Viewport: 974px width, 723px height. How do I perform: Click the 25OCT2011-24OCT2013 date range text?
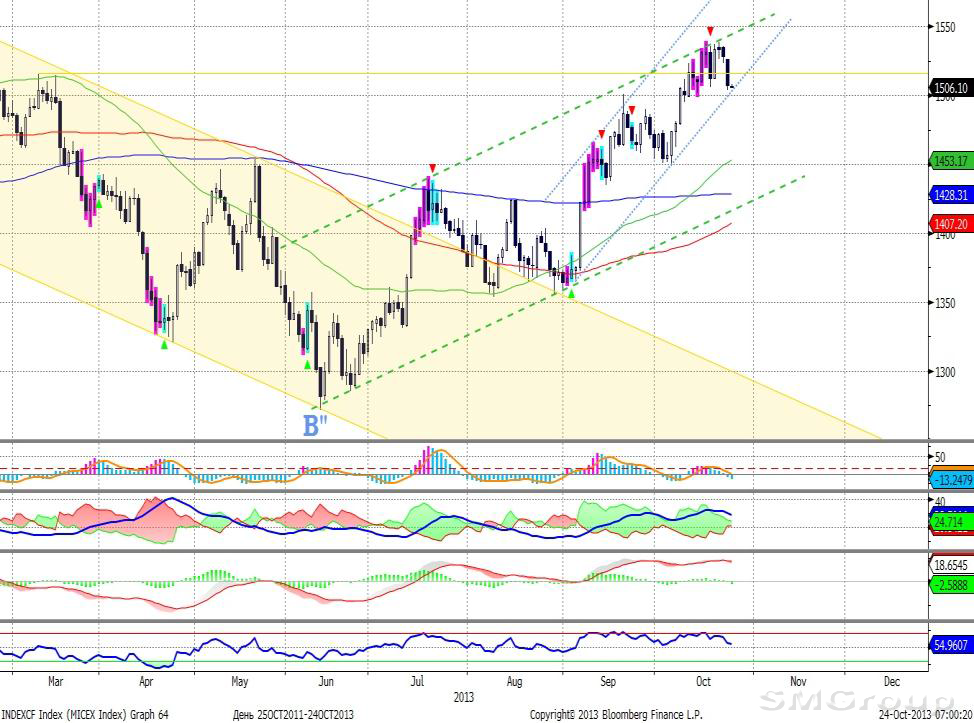(x=291, y=715)
